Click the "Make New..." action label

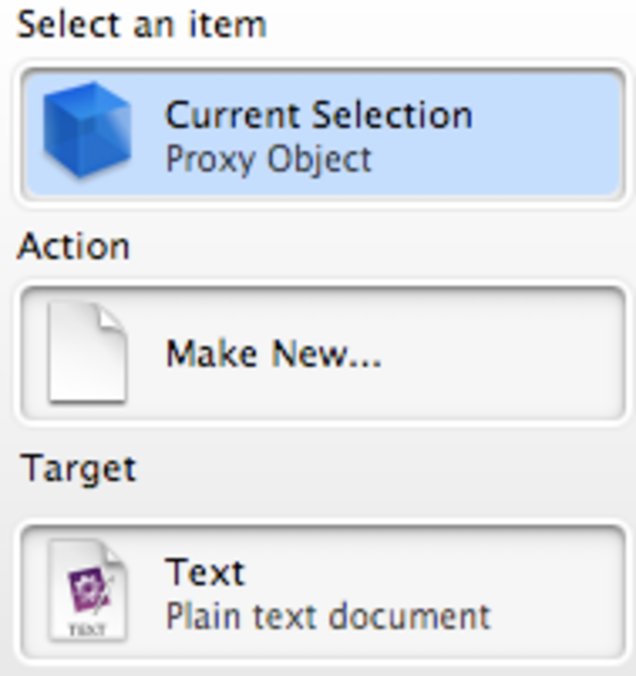coord(273,353)
